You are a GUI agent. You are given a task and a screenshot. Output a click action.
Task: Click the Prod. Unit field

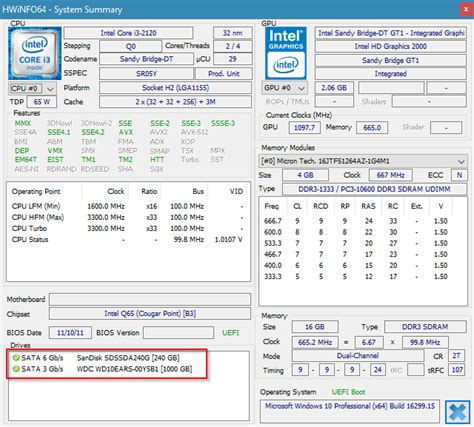tap(224, 74)
